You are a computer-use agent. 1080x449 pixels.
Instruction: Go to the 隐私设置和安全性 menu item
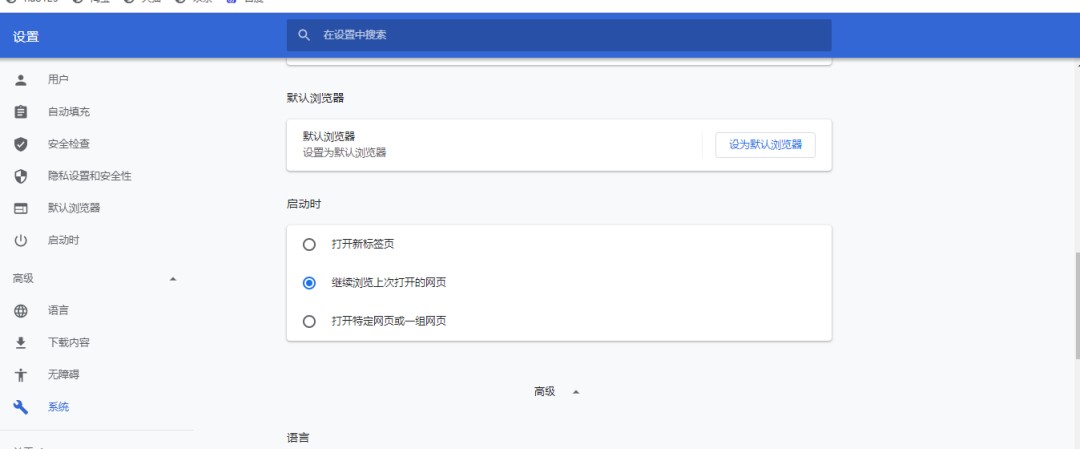tap(89, 176)
